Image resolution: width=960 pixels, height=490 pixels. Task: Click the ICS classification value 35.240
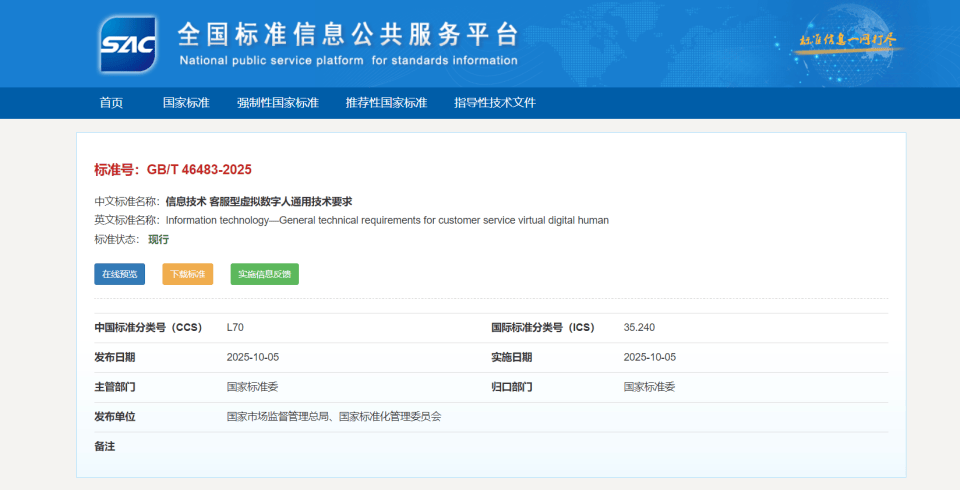click(x=639, y=328)
